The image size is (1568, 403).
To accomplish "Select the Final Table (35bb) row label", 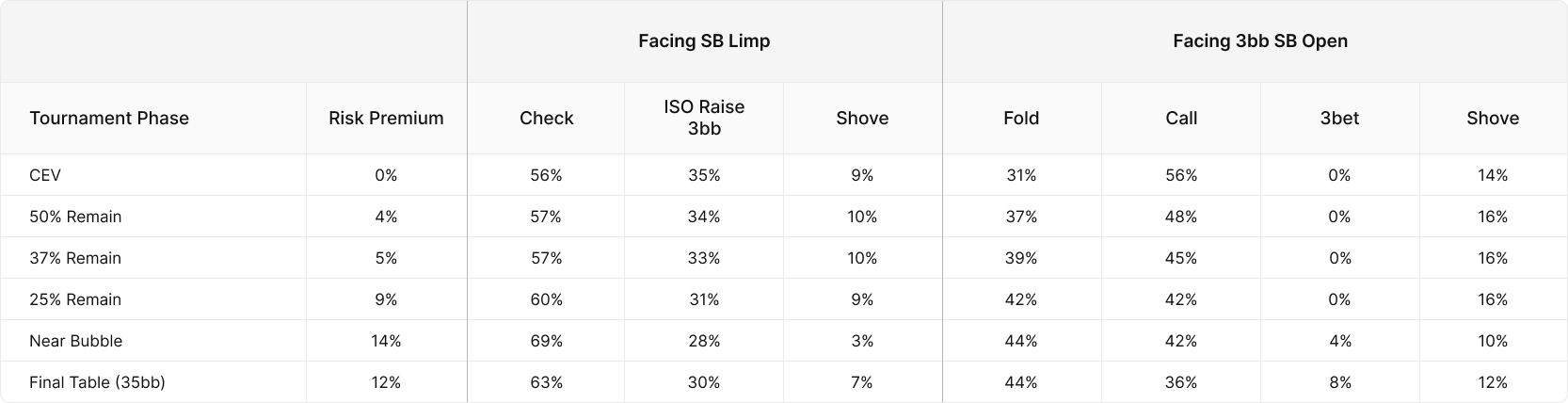I will pos(97,382).
